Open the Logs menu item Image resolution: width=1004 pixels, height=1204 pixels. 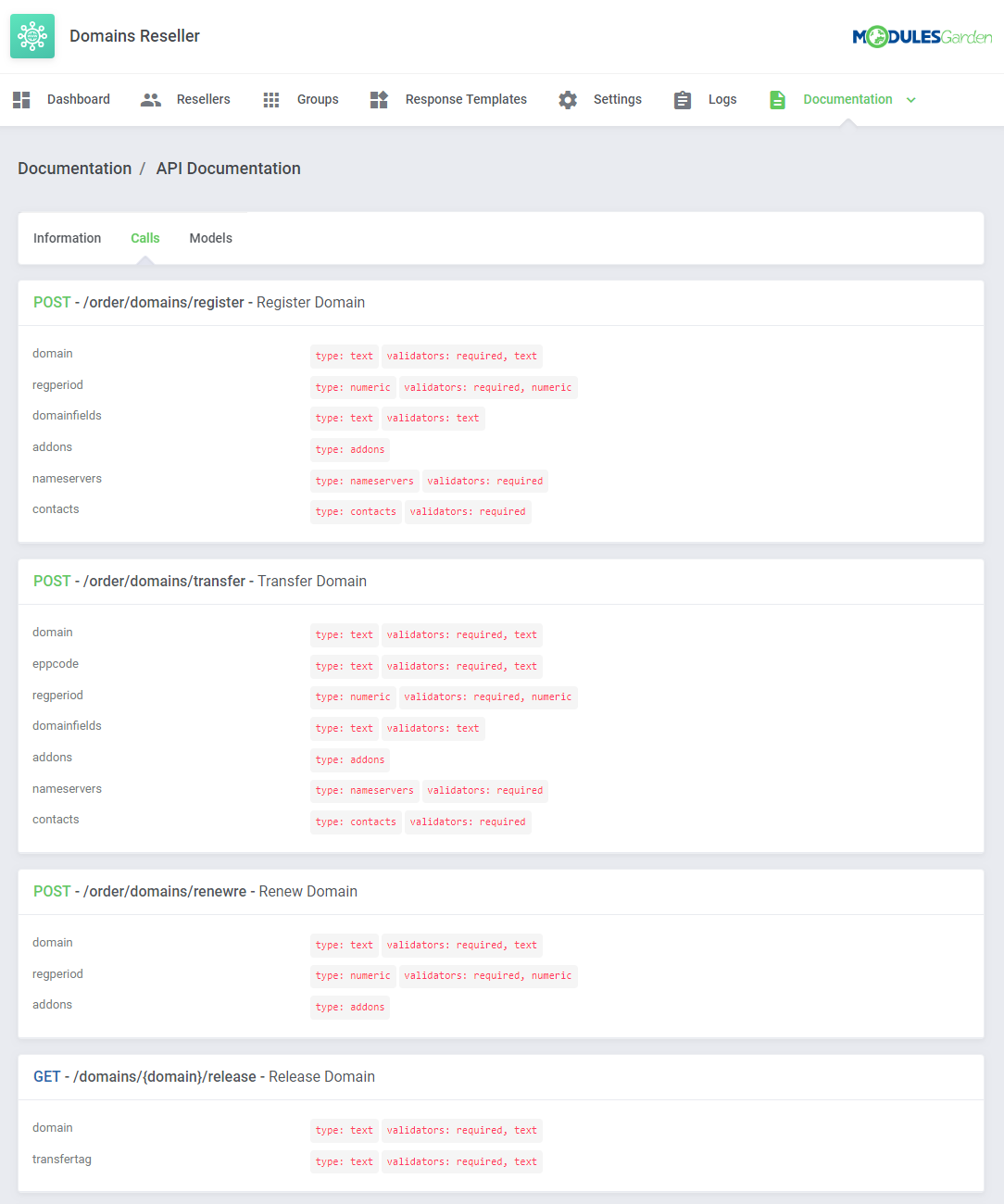tap(722, 99)
